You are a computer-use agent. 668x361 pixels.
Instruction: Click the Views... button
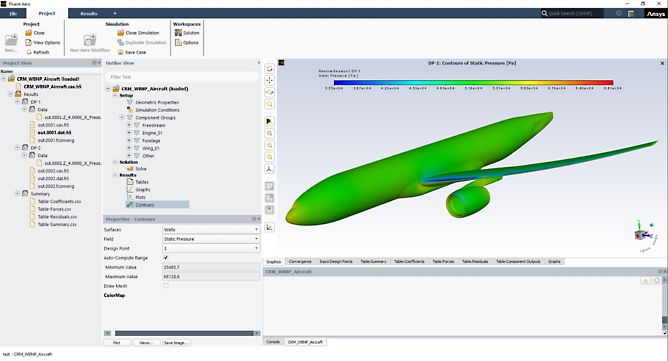[x=146, y=343]
